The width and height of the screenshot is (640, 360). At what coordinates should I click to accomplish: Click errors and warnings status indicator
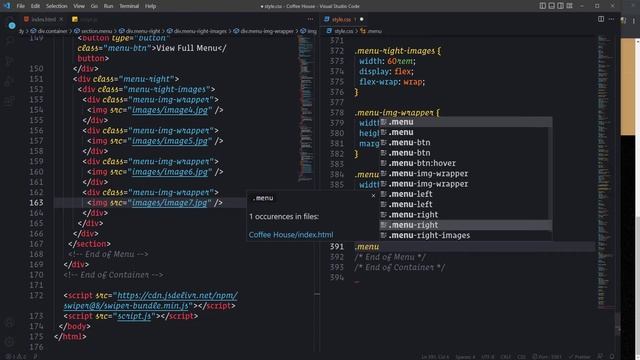(16, 356)
